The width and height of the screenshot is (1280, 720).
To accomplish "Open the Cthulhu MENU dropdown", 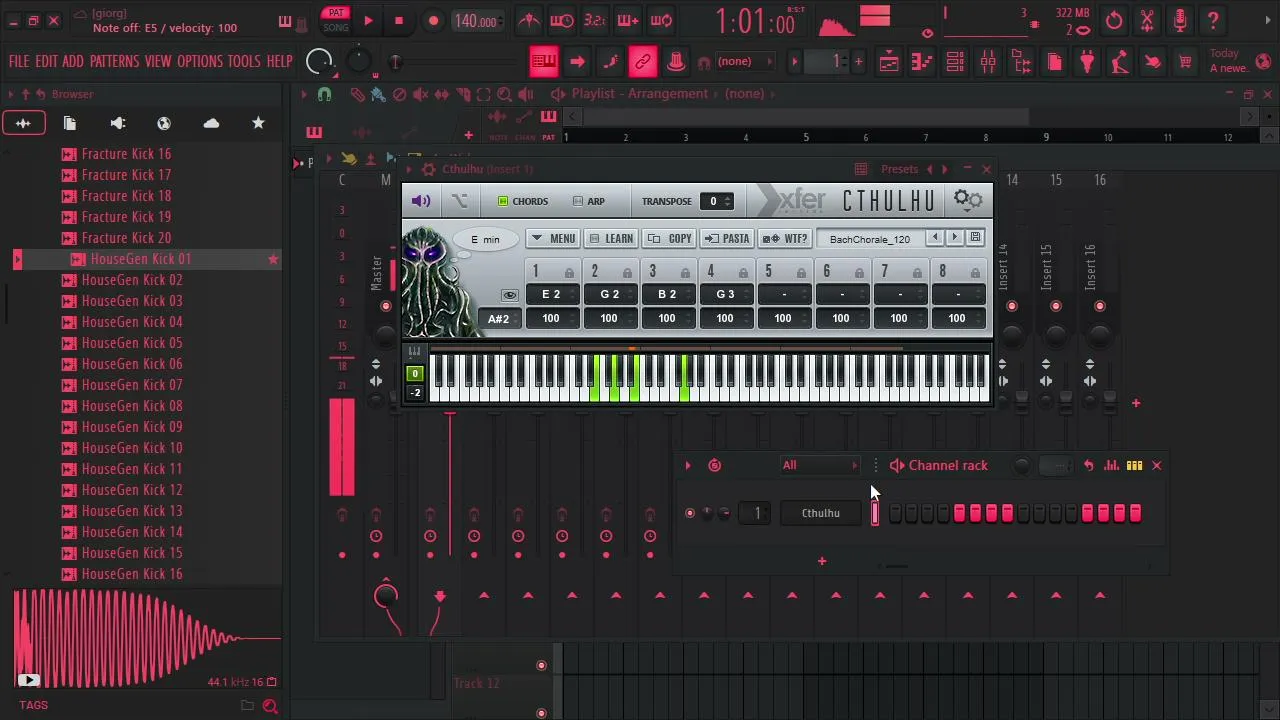I will 551,239.
